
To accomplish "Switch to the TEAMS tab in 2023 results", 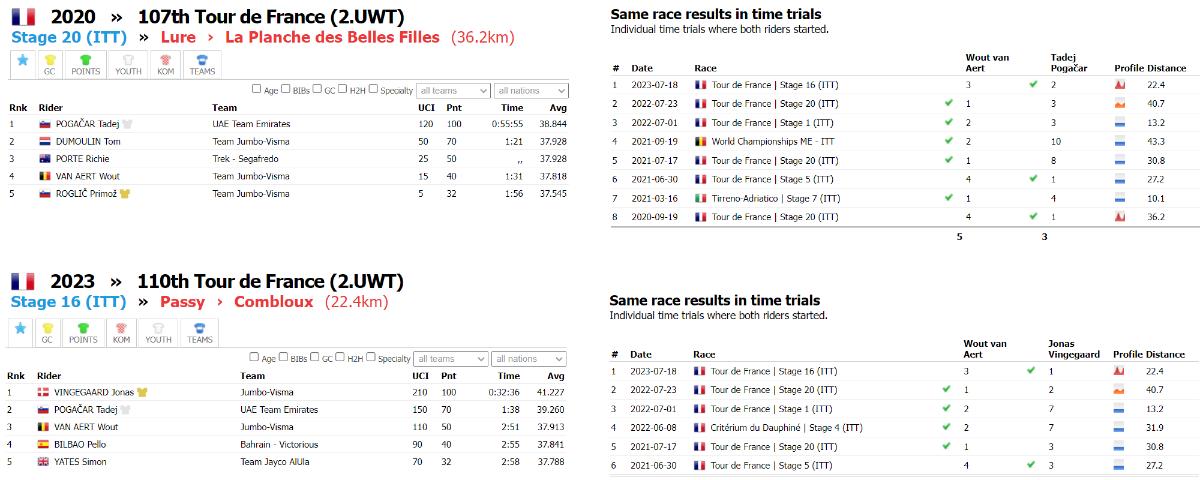I will click(x=201, y=332).
